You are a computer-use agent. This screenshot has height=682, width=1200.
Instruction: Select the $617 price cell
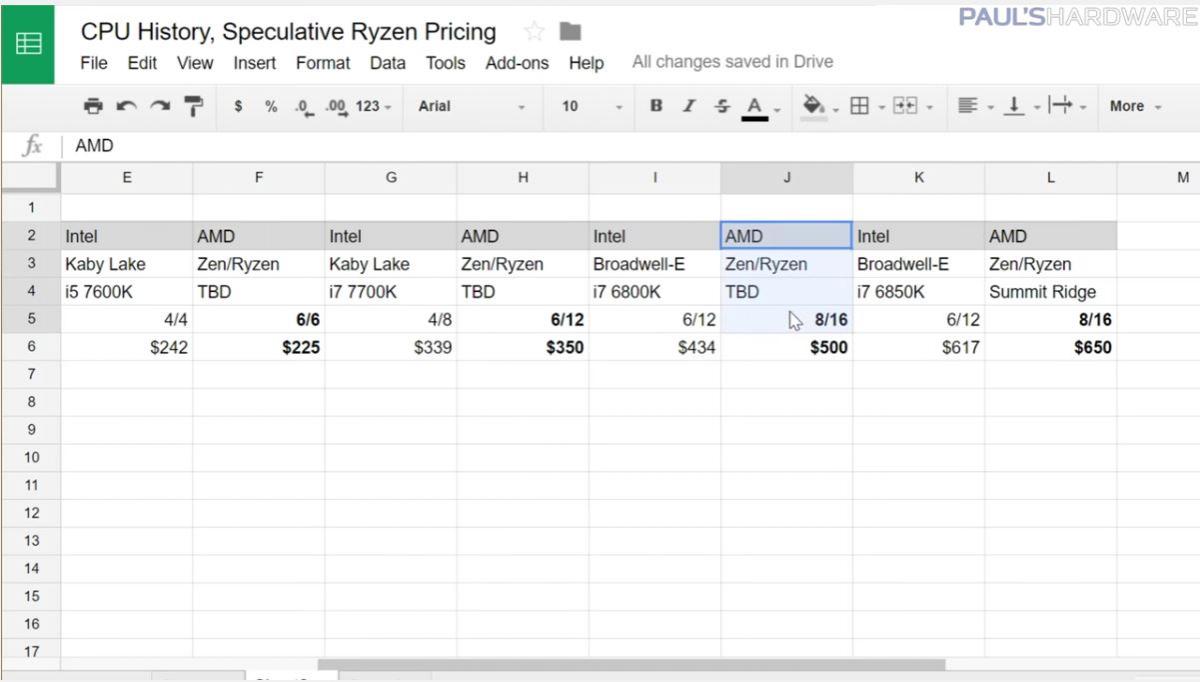click(919, 348)
